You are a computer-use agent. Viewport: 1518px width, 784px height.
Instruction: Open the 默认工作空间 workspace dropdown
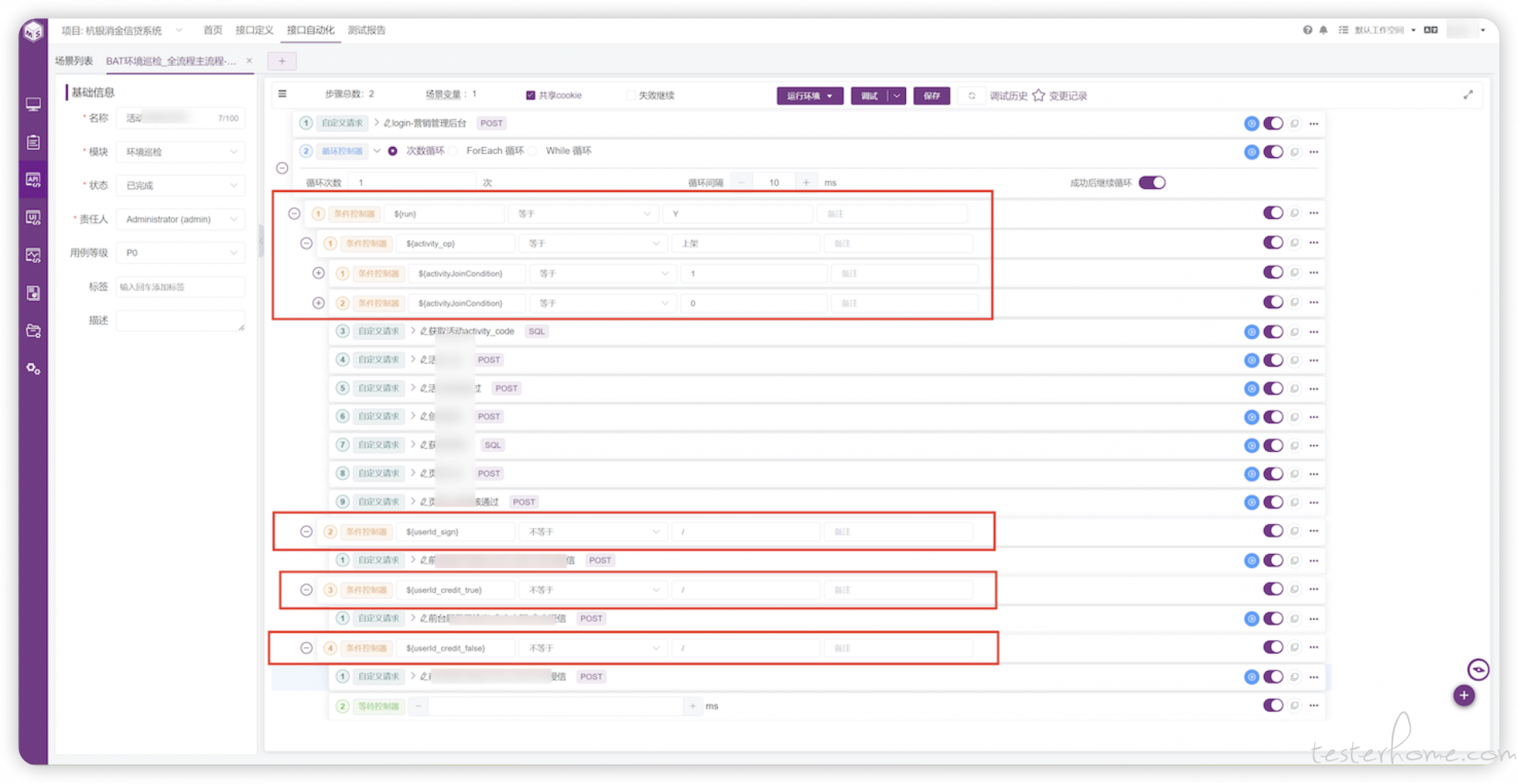(1385, 30)
